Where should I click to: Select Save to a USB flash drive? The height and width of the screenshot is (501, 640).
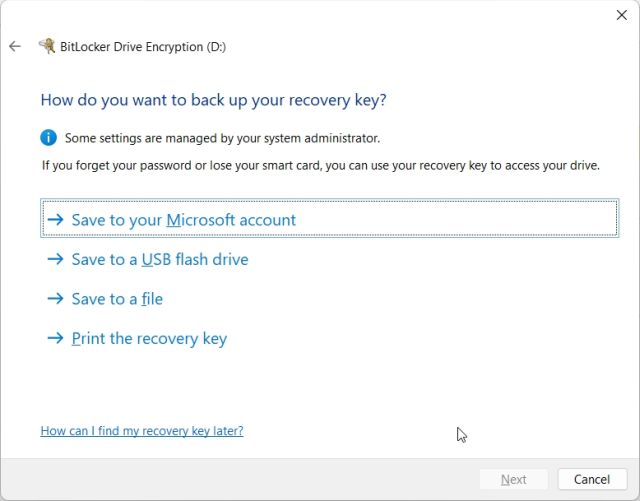160,259
